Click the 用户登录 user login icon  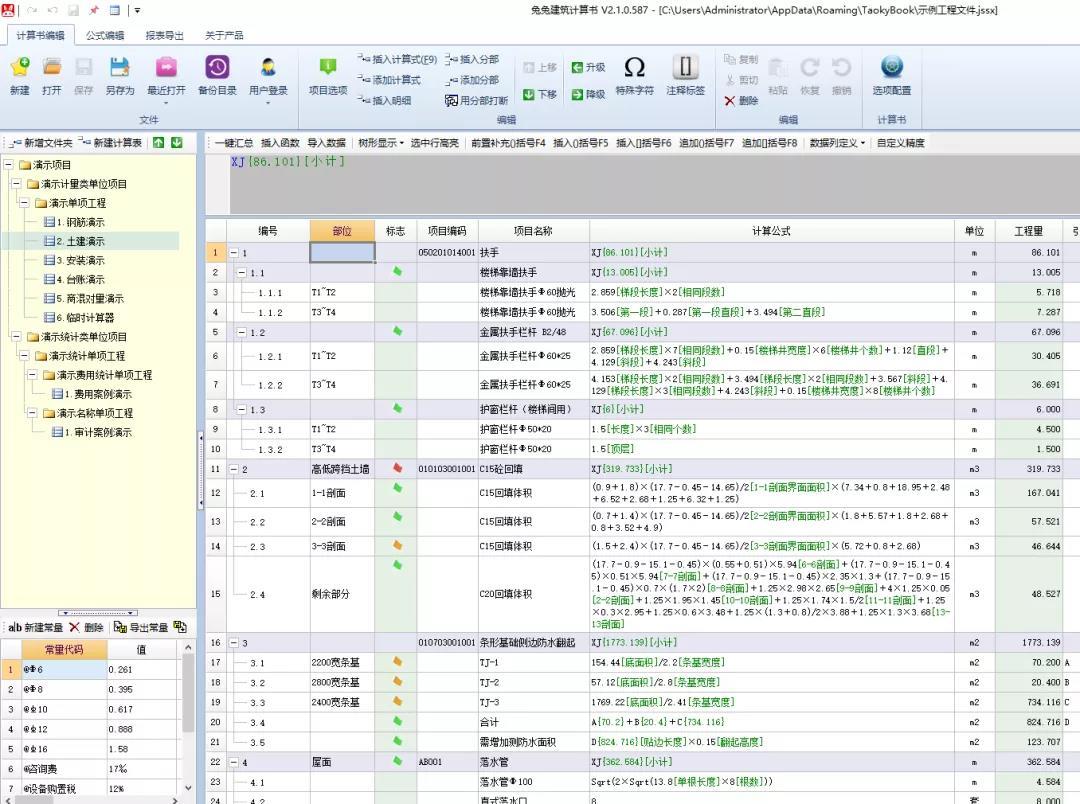tap(268, 75)
